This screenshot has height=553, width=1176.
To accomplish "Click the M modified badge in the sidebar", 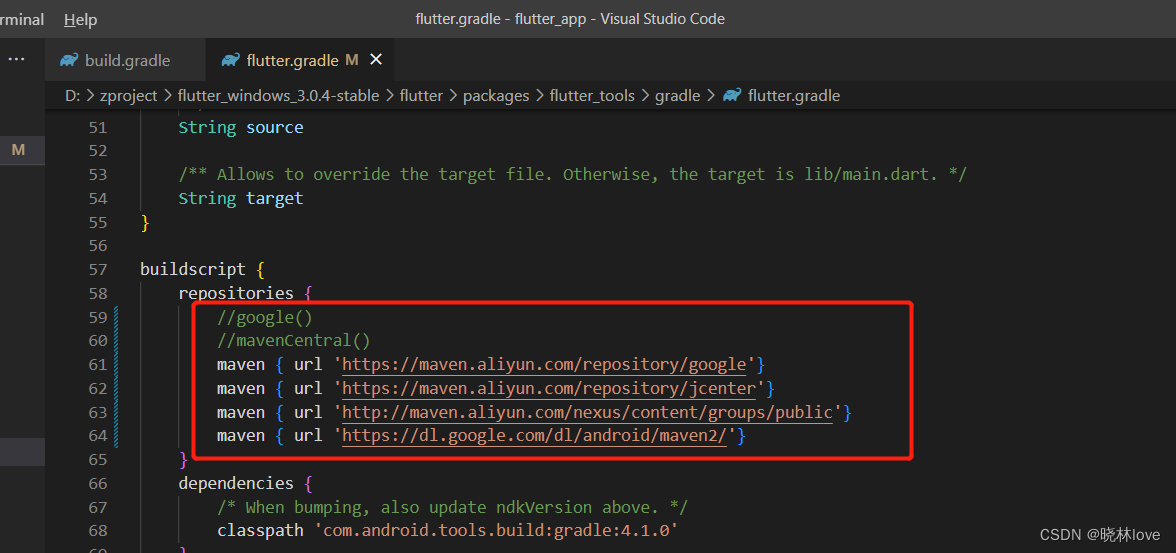I will click(19, 150).
